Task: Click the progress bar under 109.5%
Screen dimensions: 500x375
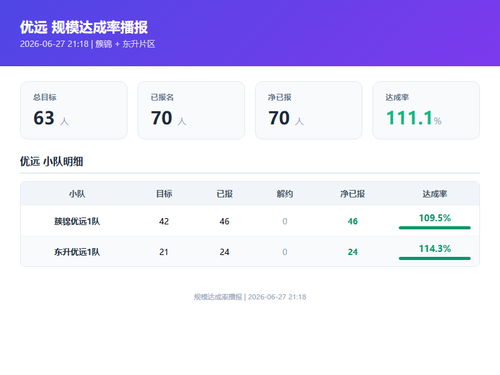Action: [x=435, y=228]
